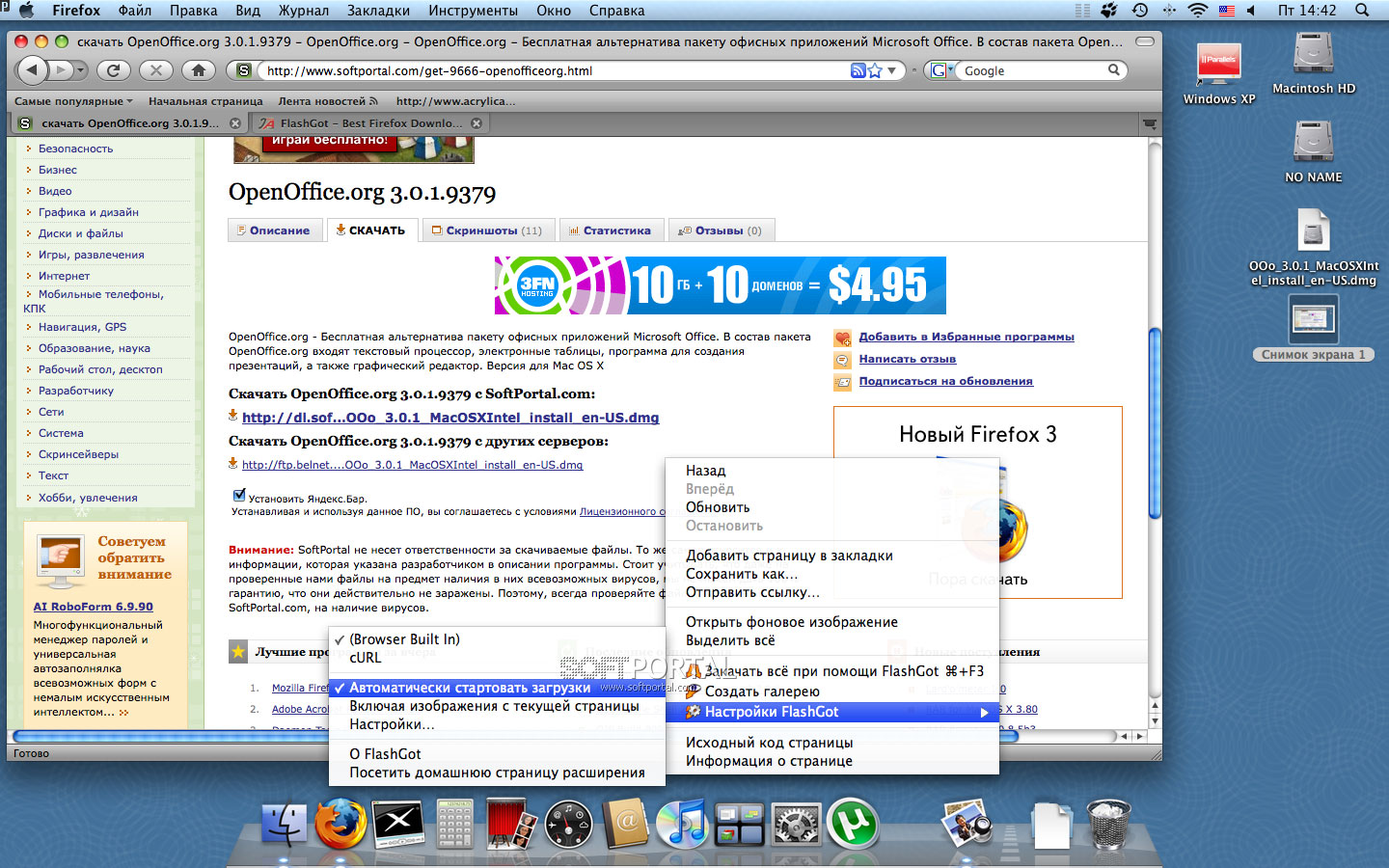Image resolution: width=1389 pixels, height=868 pixels.
Task: Expand the Настройки FlashGot submenu
Action: tap(831, 712)
